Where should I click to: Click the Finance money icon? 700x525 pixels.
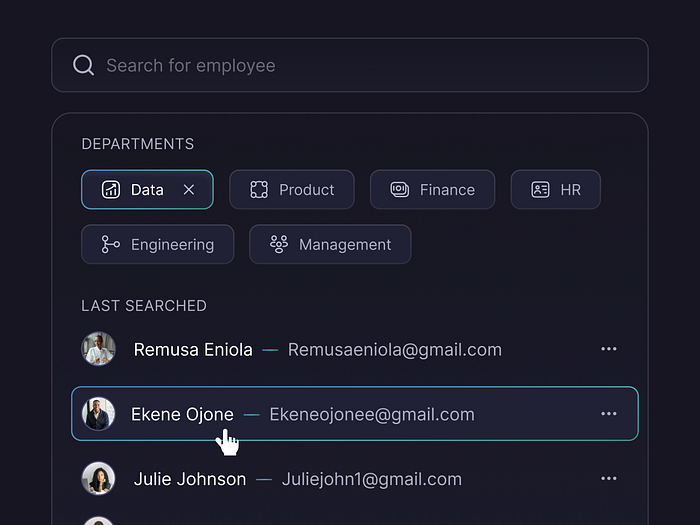(x=399, y=190)
